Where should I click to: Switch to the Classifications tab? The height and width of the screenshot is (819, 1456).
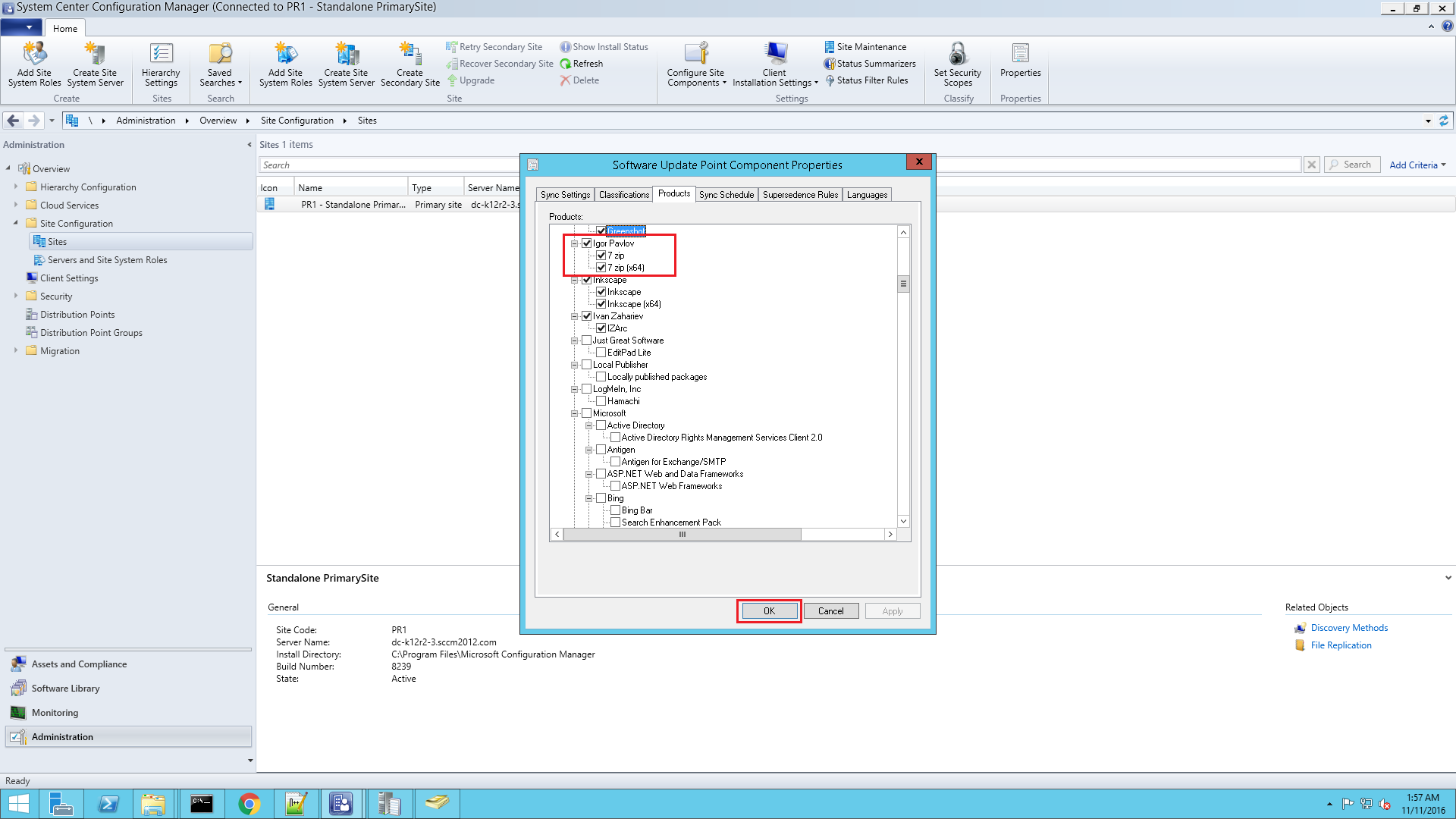pos(623,195)
